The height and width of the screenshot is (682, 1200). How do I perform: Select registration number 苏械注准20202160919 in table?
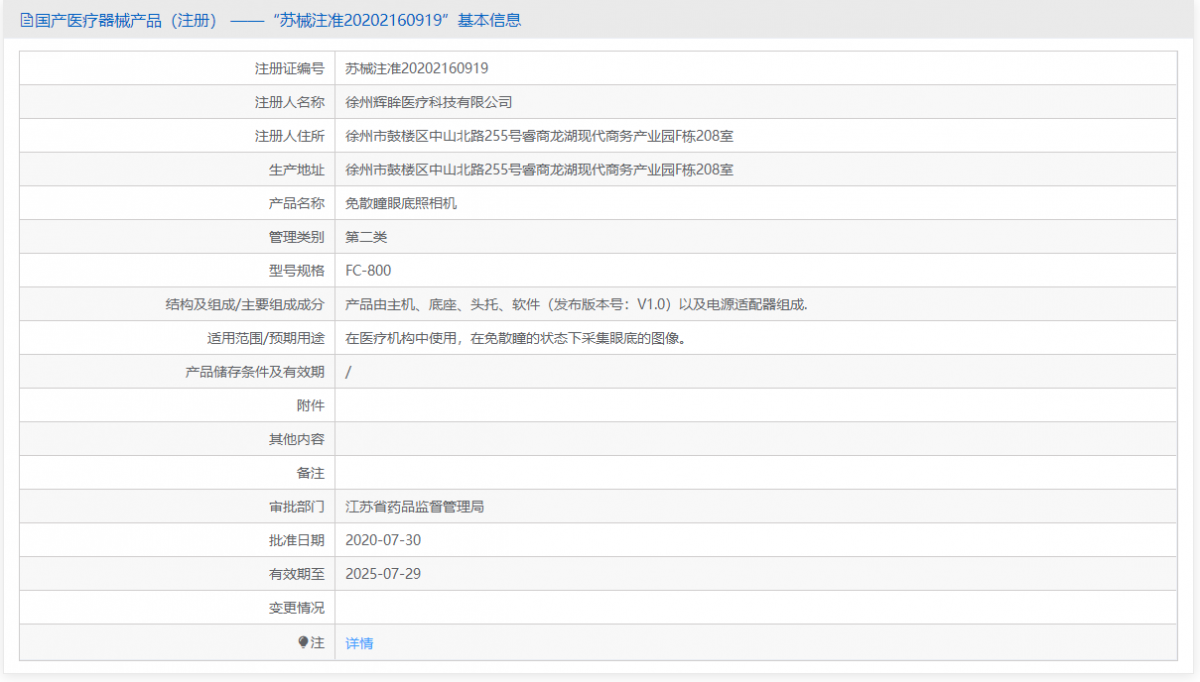417,68
